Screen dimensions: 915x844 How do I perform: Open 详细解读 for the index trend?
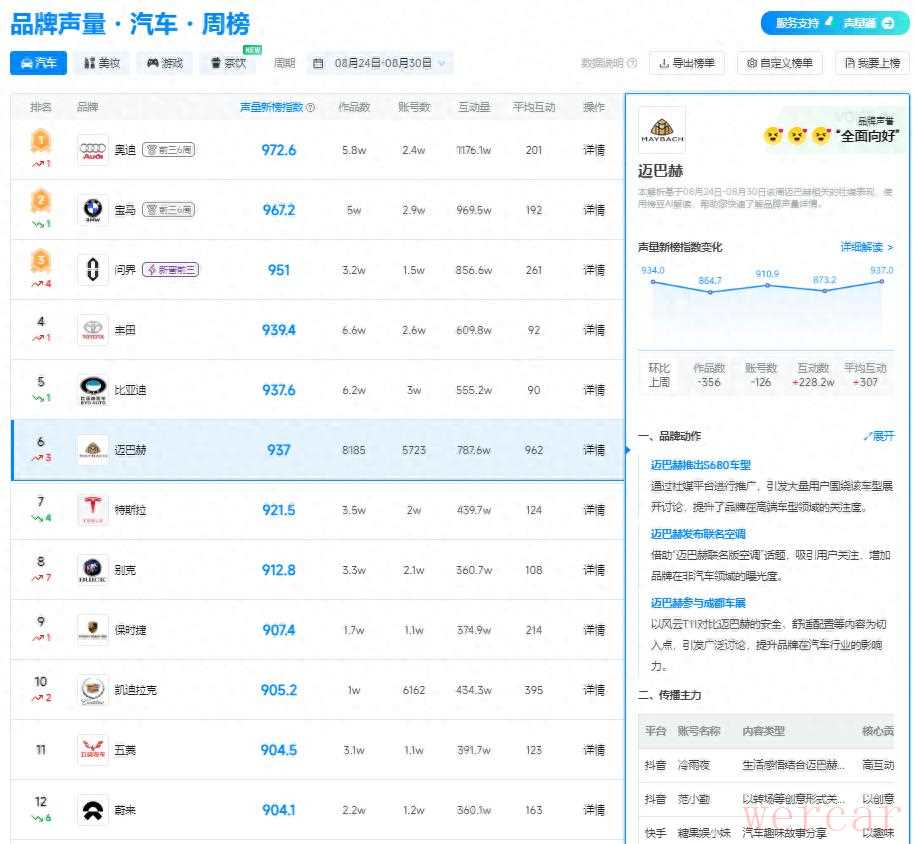(x=866, y=247)
